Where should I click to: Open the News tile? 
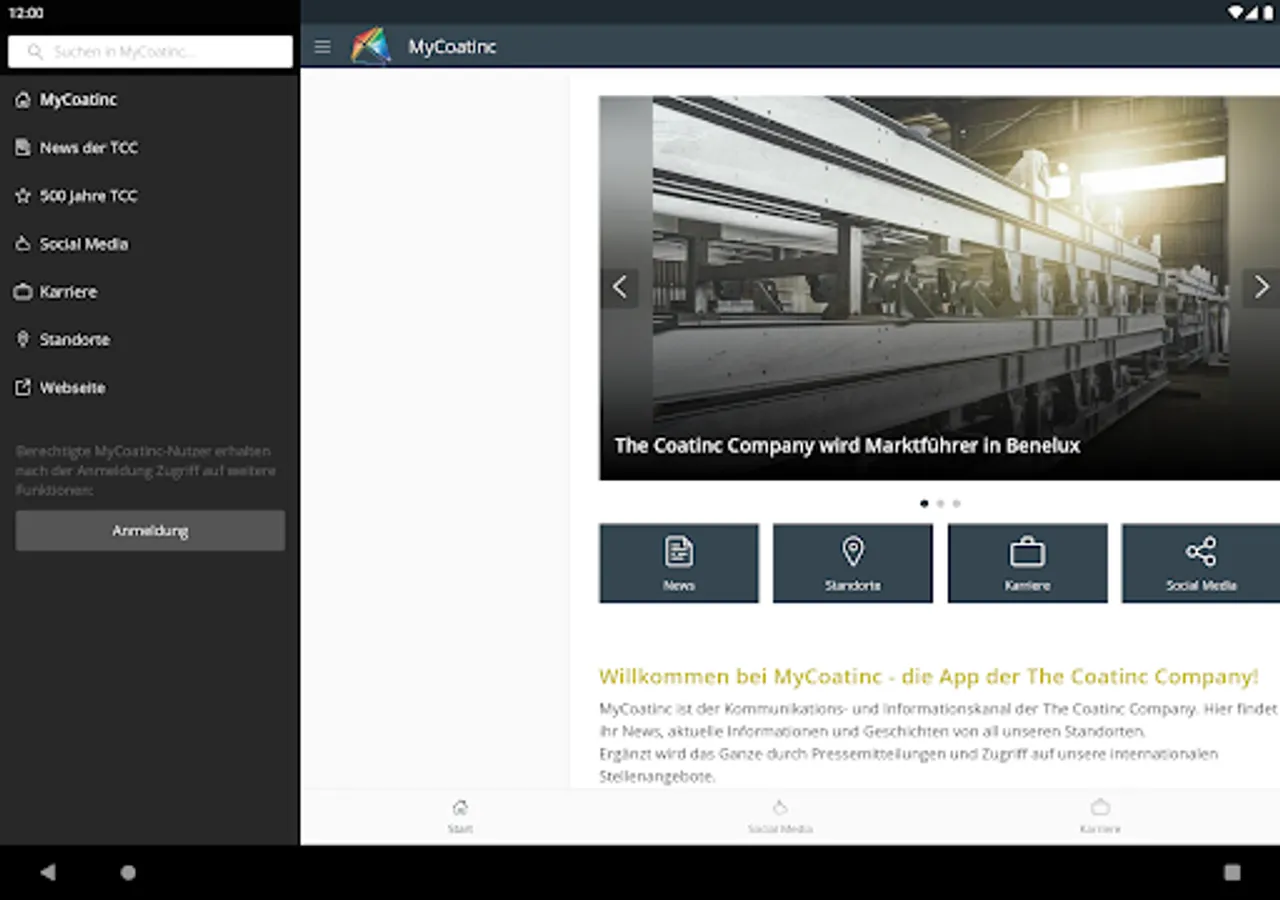tap(679, 563)
